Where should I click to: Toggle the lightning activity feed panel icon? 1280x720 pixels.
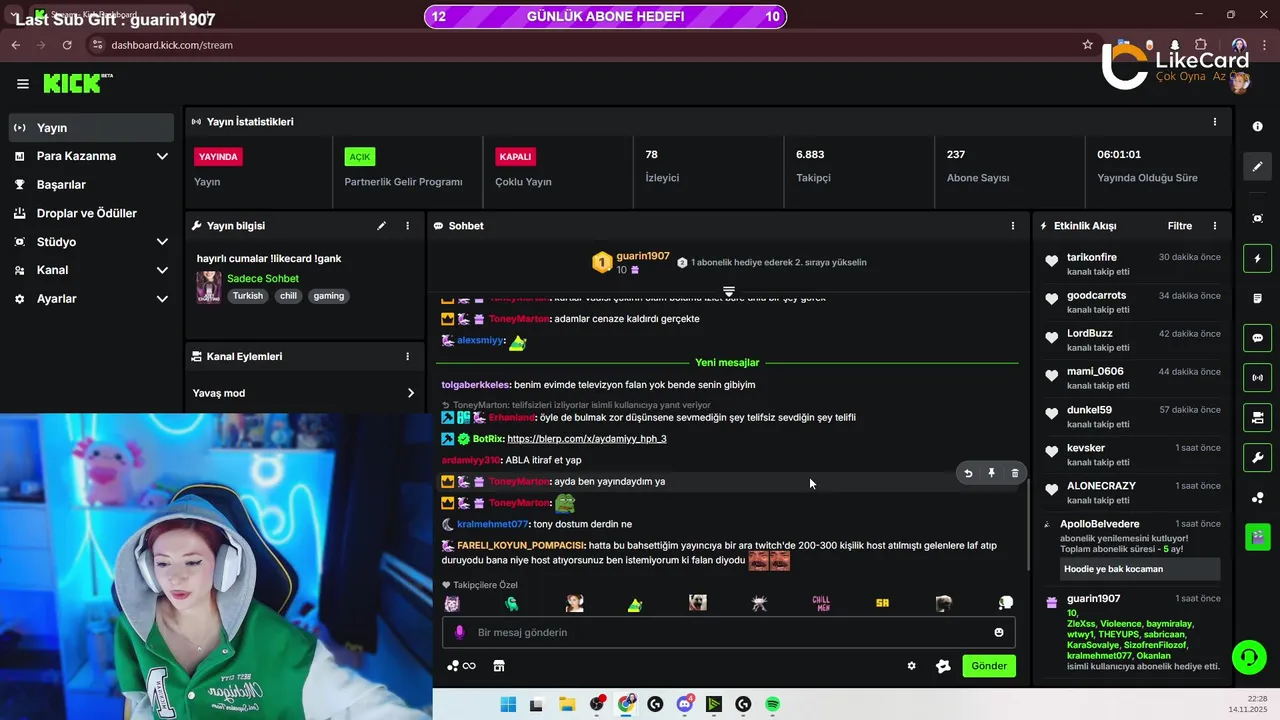click(x=1257, y=259)
